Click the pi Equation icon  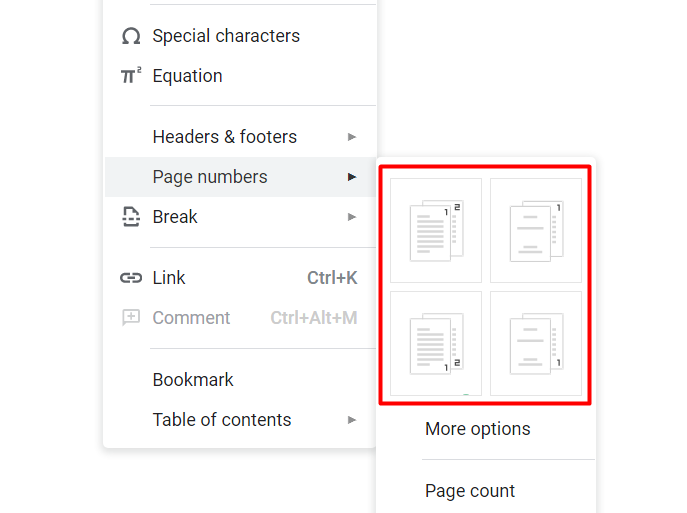[x=131, y=76]
